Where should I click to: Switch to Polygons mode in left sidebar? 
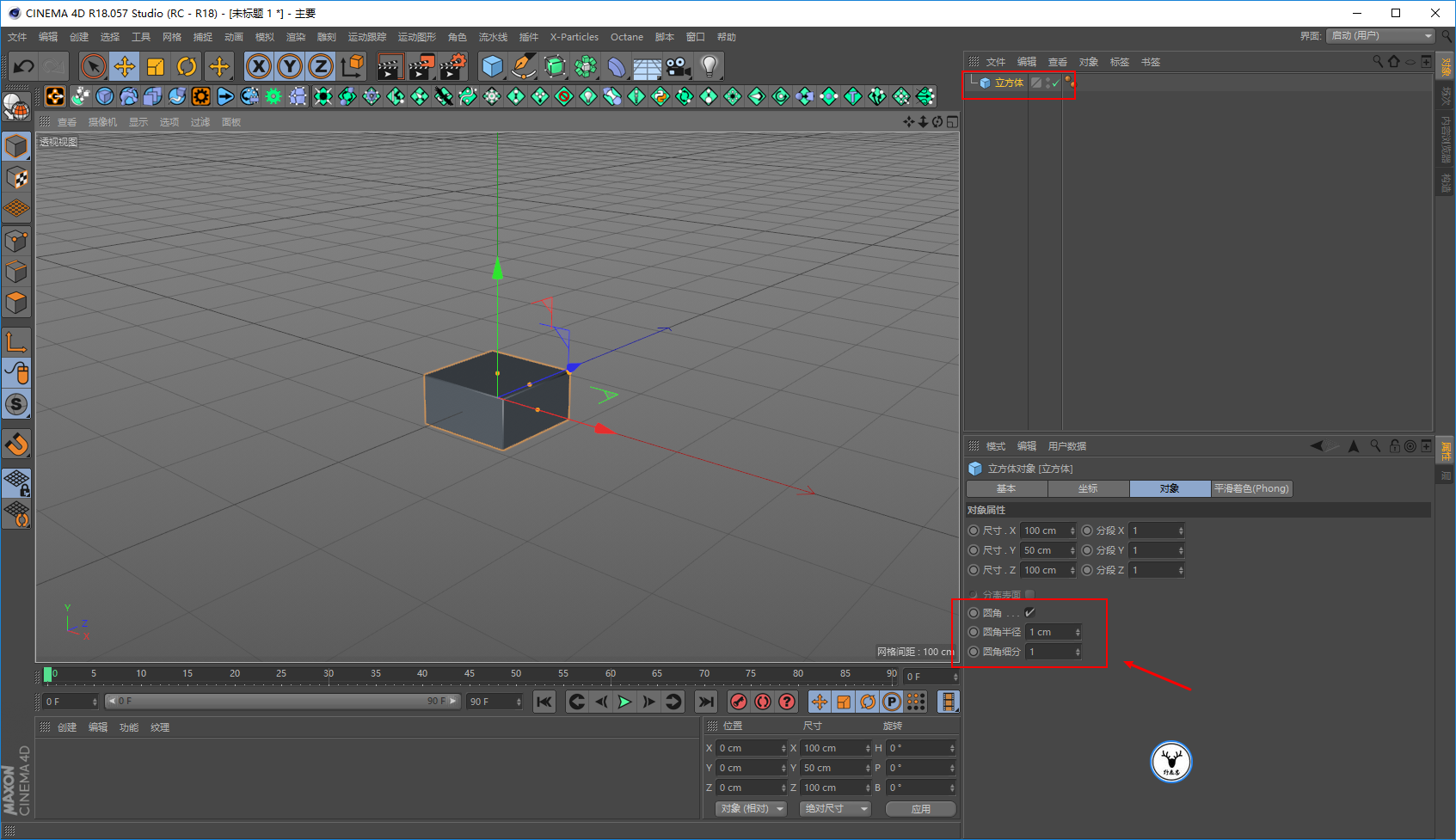[x=16, y=303]
